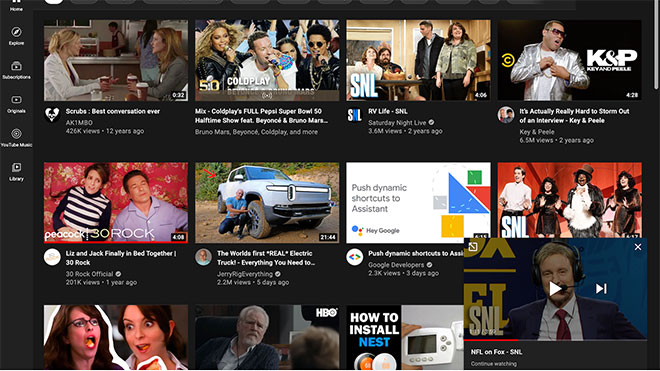Open the Scrubs Best conversation ever thumbnail

(x=116, y=60)
